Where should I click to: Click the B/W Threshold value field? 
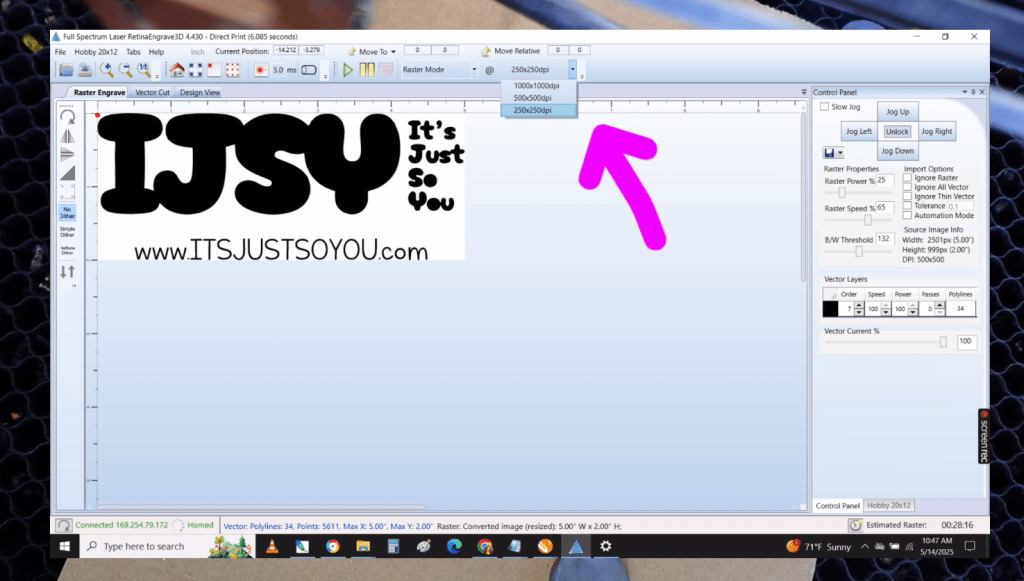[x=884, y=239]
